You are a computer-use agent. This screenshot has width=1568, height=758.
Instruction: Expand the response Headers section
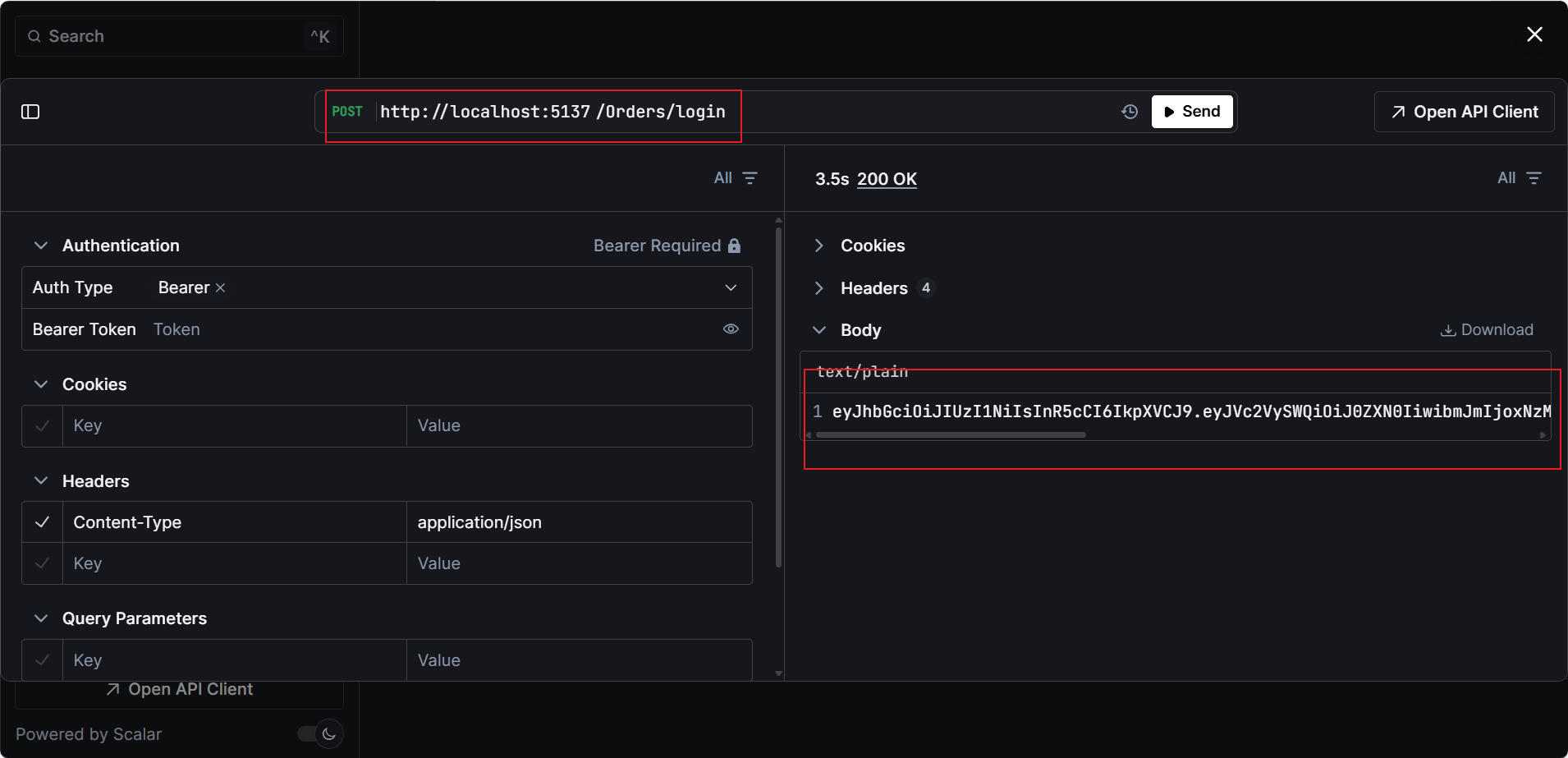pos(818,288)
